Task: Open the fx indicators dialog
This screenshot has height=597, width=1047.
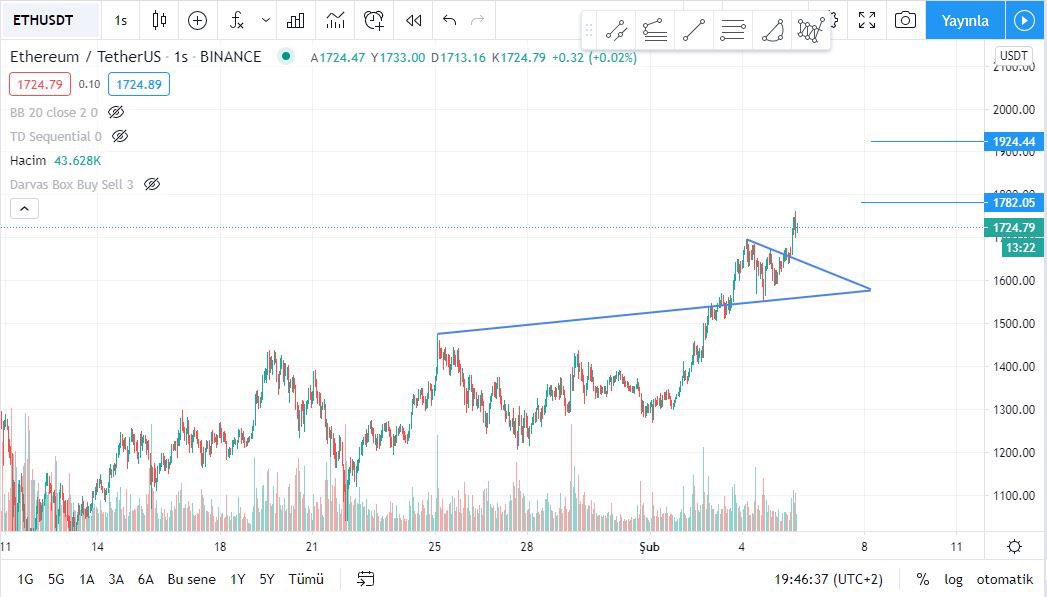Action: point(236,20)
